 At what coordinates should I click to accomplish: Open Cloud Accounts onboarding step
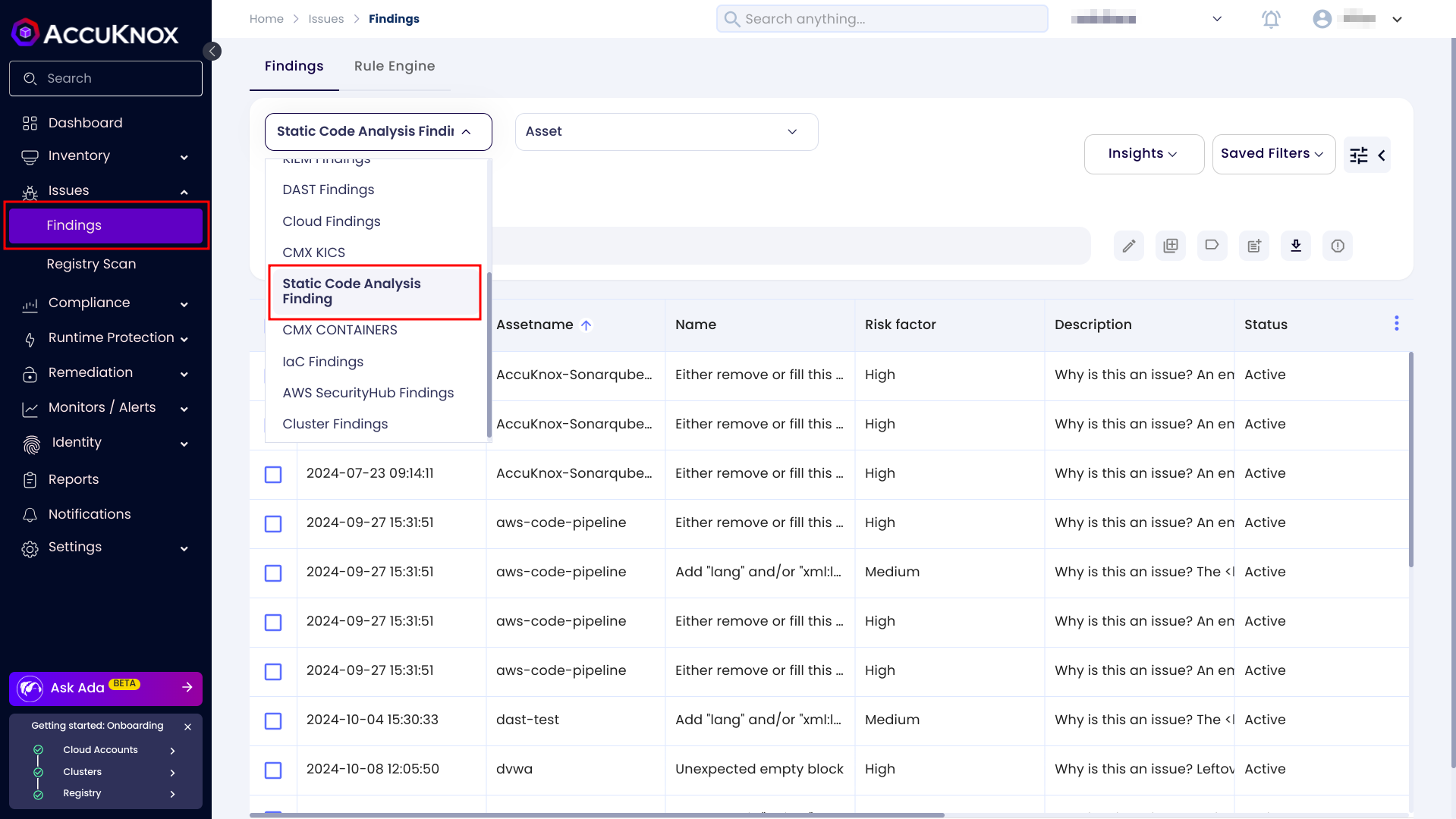tap(105, 750)
